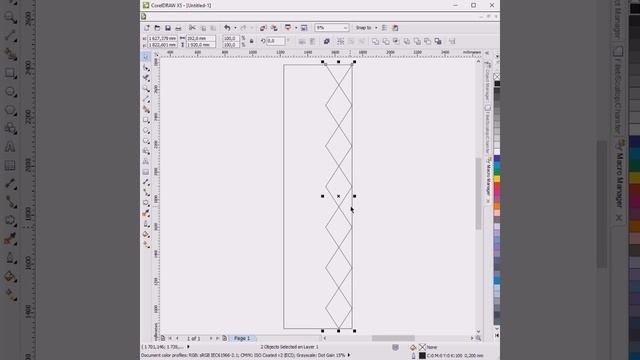Click the object X position field
The image size is (640, 360).
pos(162,38)
